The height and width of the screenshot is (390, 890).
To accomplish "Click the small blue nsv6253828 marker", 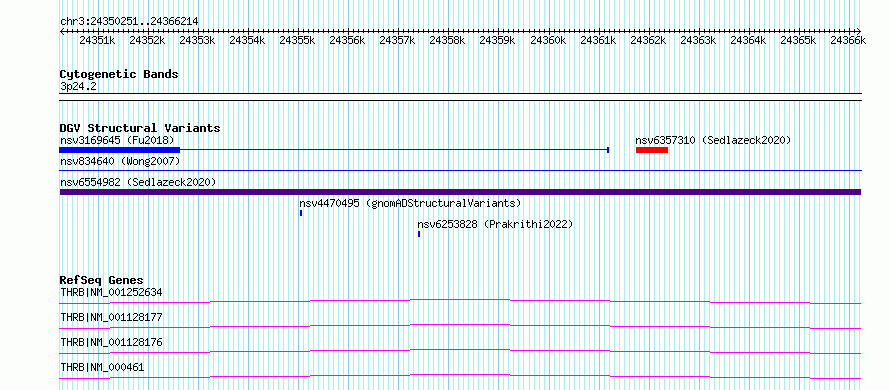I will pos(419,234).
